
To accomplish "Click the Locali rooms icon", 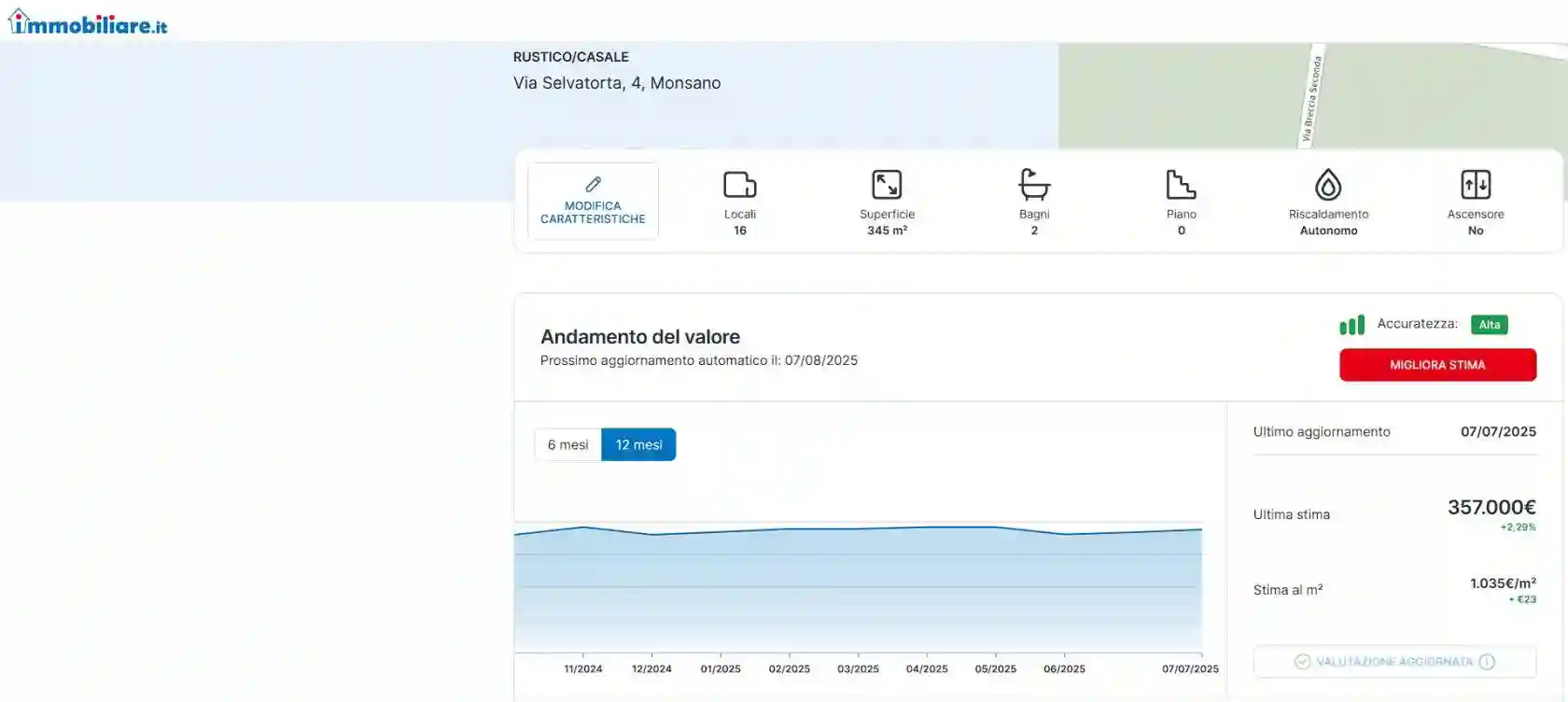I will 740,185.
